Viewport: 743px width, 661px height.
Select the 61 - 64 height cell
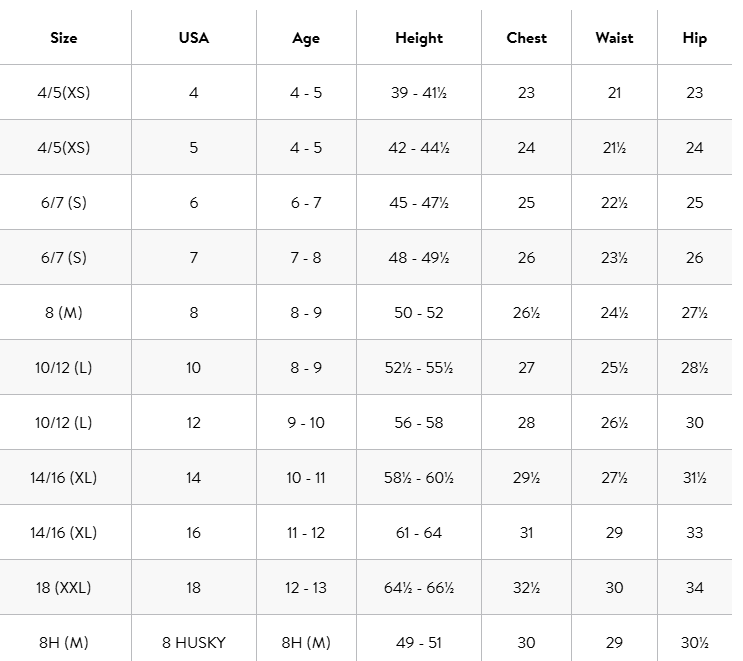click(418, 533)
